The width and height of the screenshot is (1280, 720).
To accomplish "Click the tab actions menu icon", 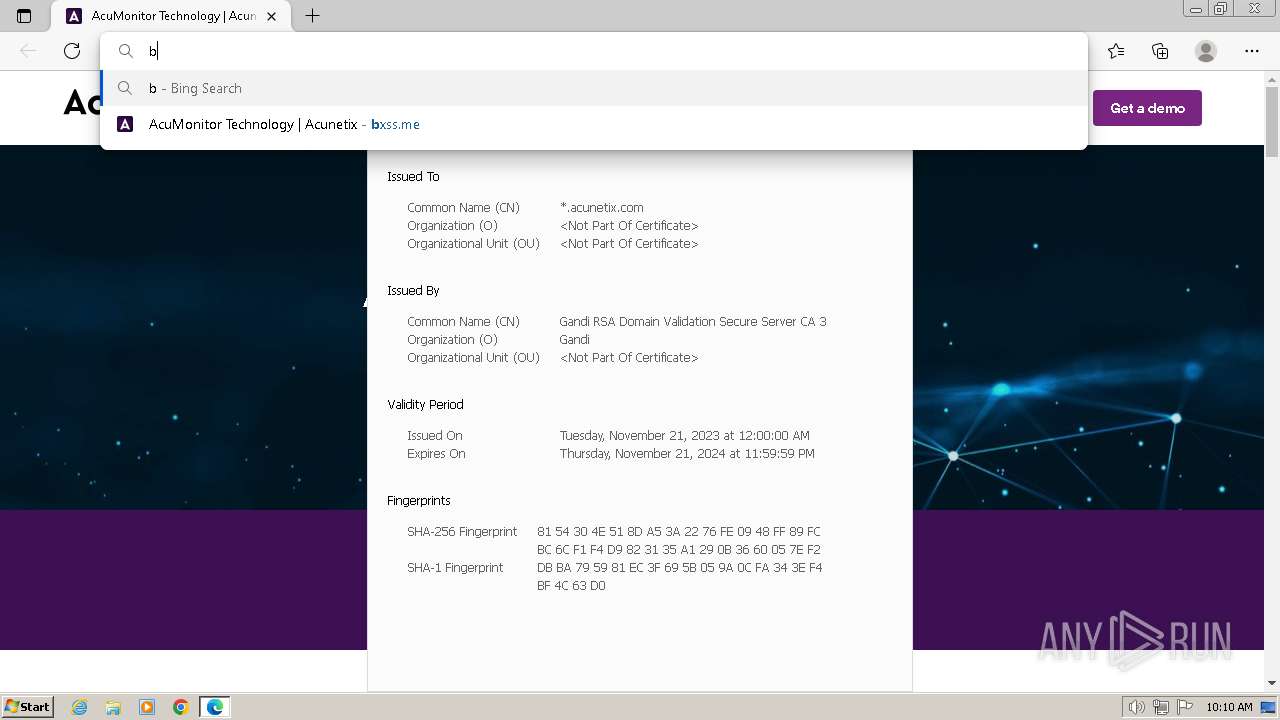I will [24, 16].
